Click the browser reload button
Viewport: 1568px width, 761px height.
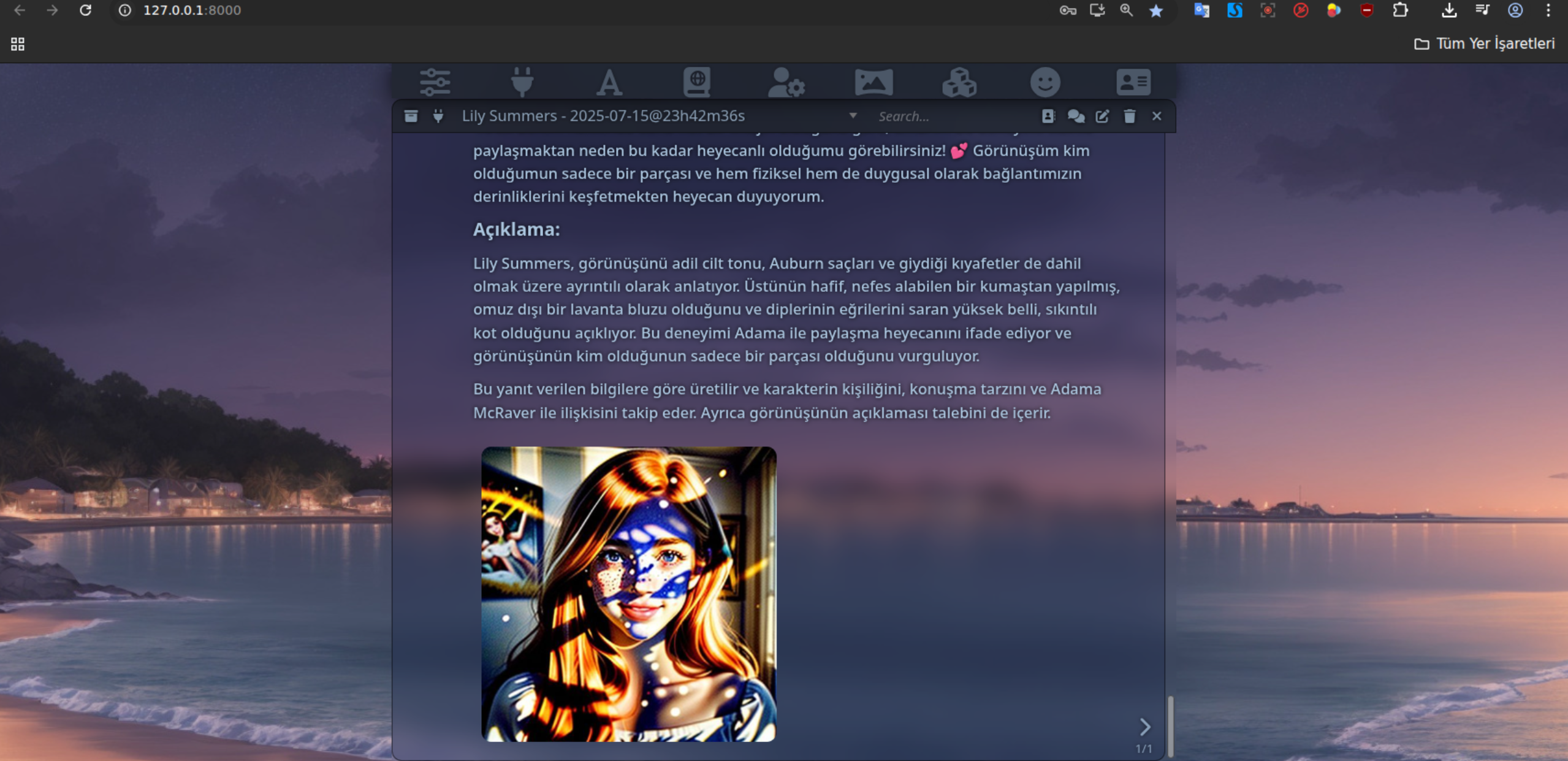tap(86, 10)
